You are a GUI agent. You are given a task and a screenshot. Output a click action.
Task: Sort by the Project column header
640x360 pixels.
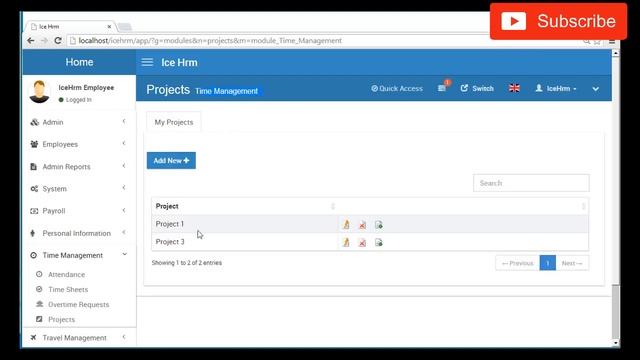pos(245,206)
